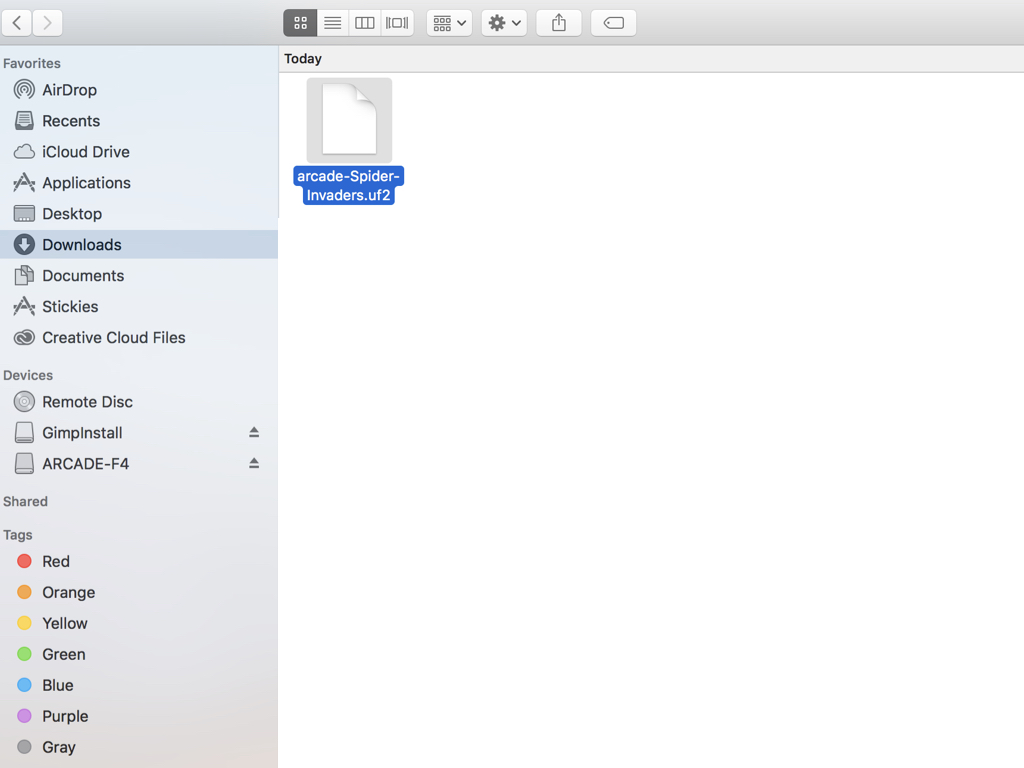The image size is (1024, 768).
Task: Go forward with the right arrow button
Action: [47, 23]
